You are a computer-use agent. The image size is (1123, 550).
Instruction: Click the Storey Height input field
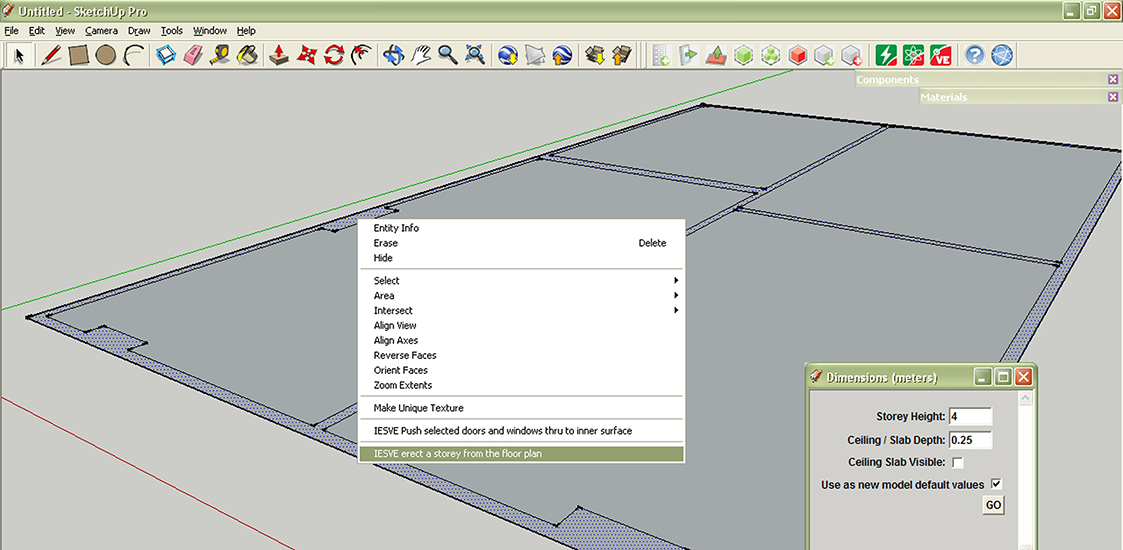tap(970, 416)
